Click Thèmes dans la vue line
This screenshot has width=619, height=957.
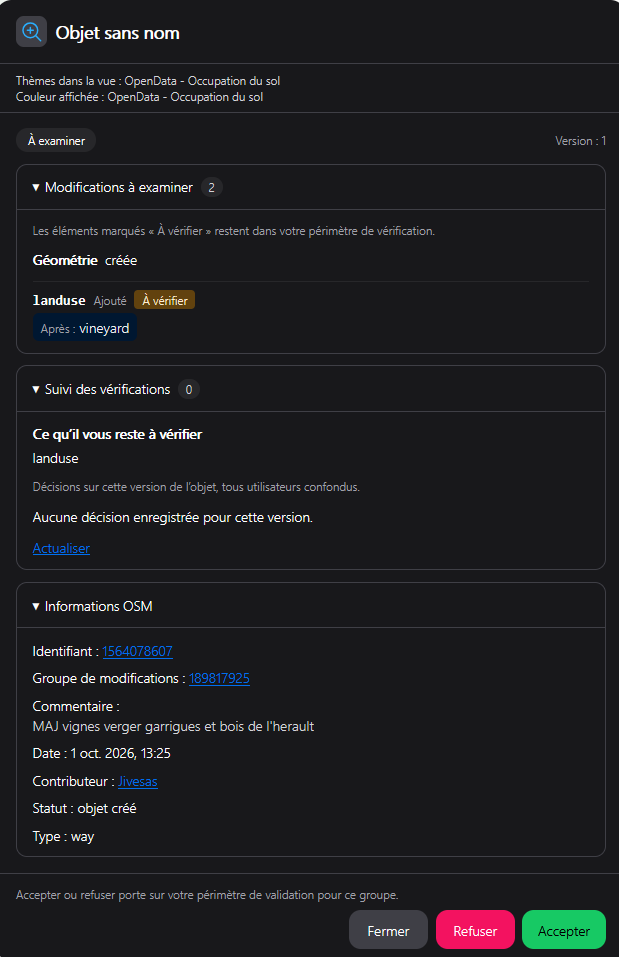click(148, 81)
